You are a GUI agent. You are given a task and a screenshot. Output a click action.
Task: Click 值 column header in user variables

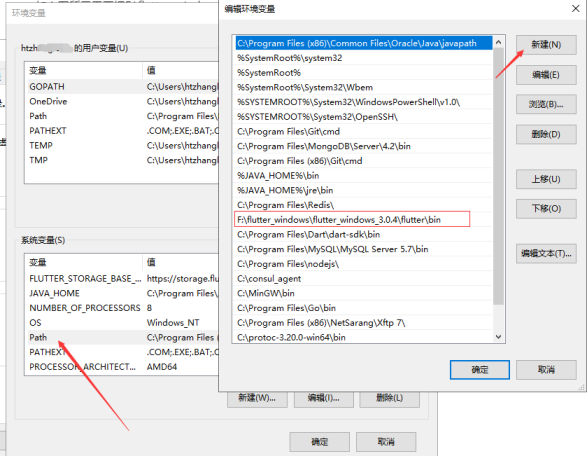coord(180,70)
